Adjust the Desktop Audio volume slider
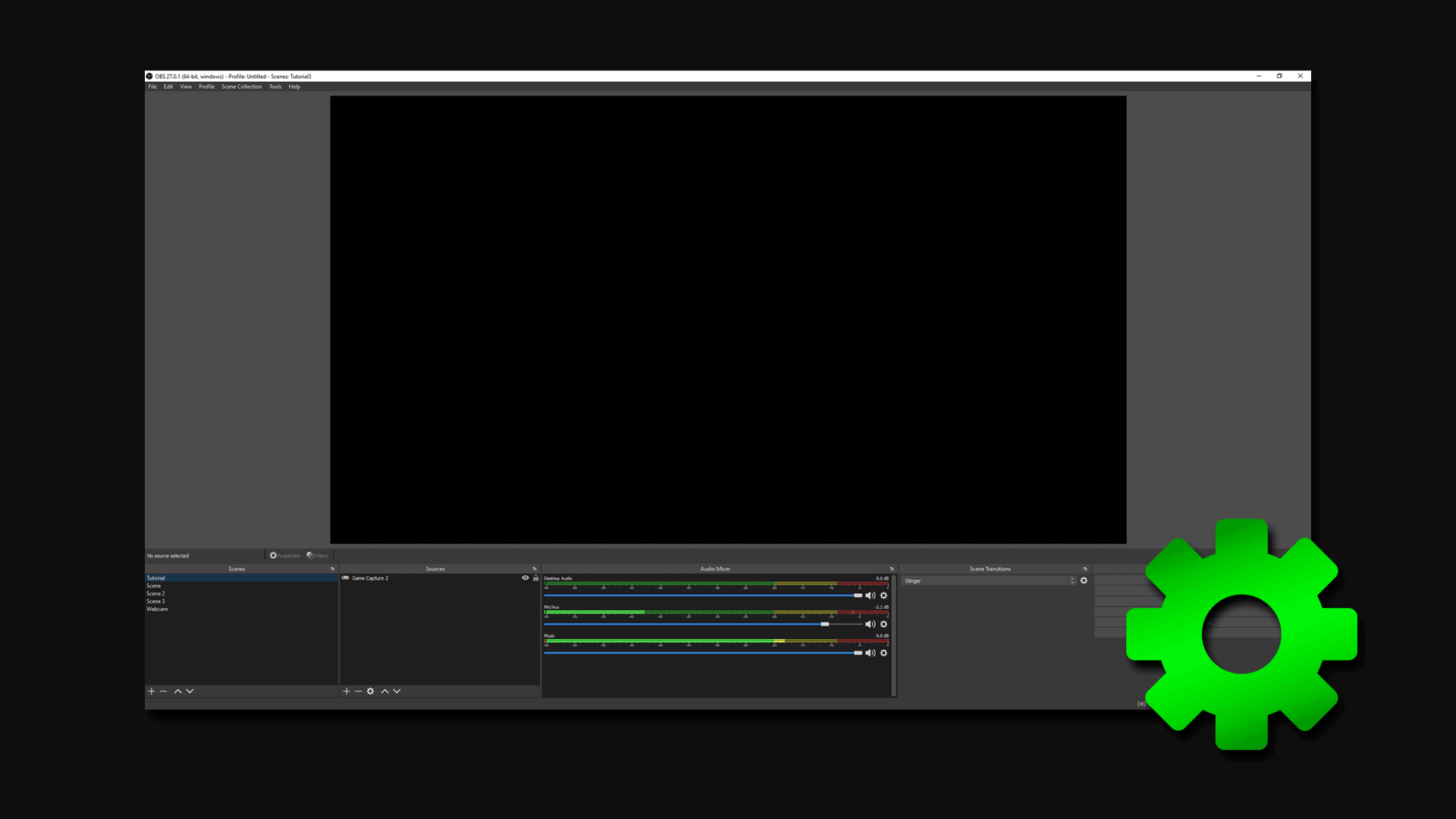Screen dimensions: 1456x819 click(703, 596)
